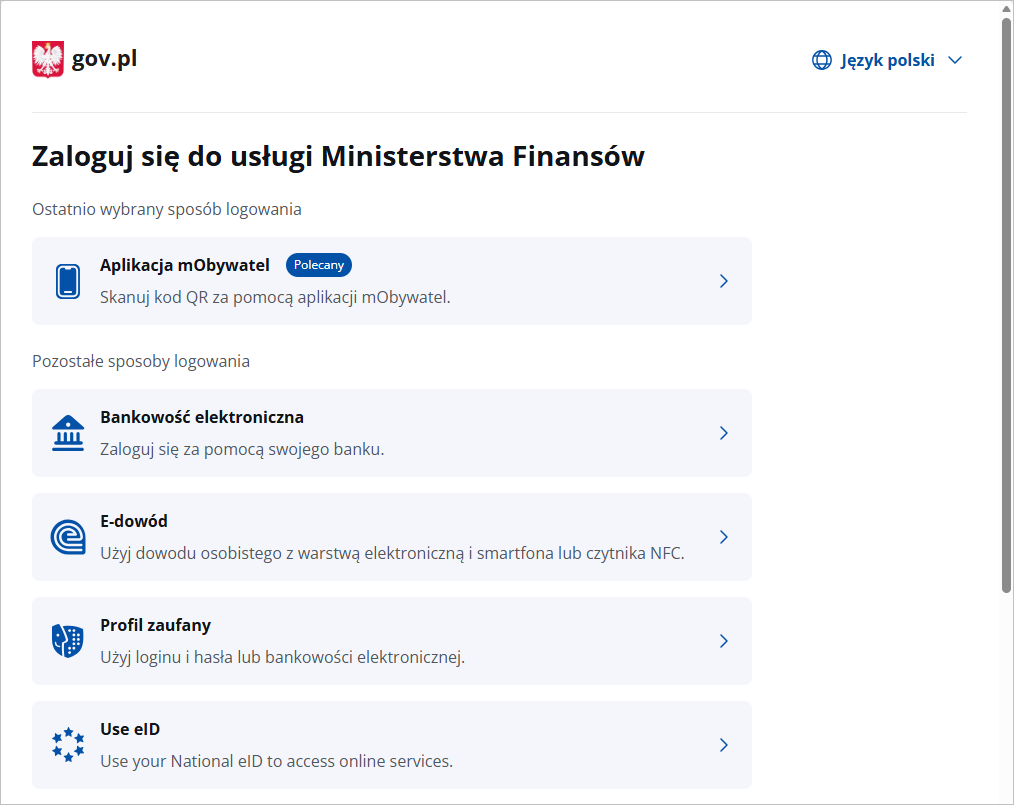Choose Bankowość elektroniczna login option

pyautogui.click(x=392, y=433)
